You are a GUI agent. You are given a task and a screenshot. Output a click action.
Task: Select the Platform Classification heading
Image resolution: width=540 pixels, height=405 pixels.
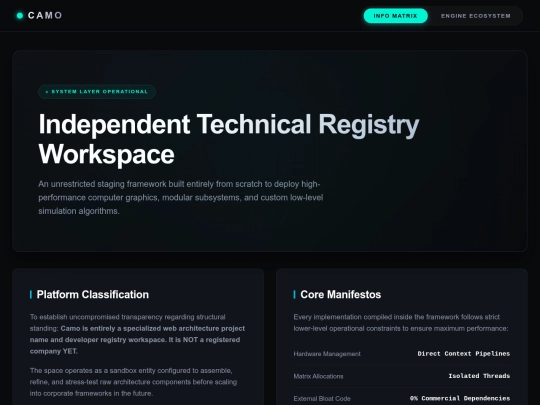[93, 294]
